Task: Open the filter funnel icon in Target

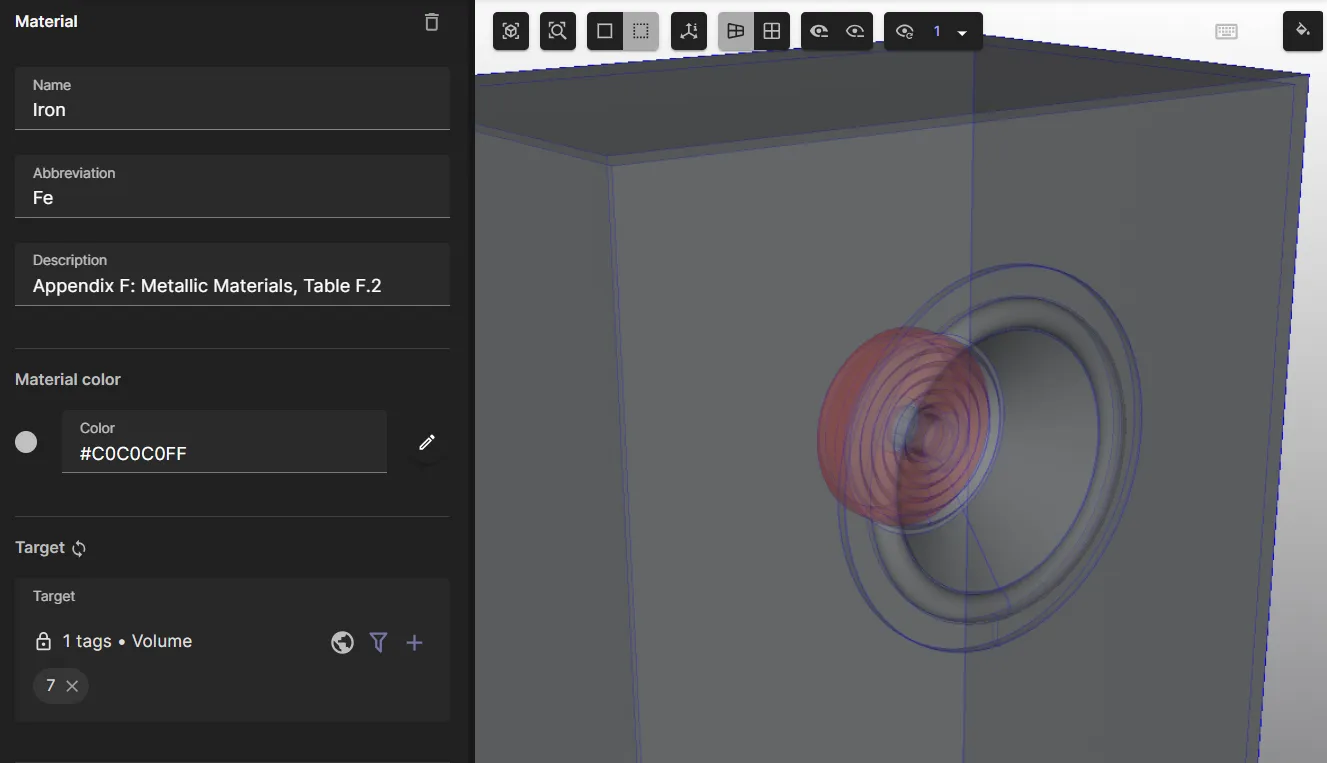Action: tap(378, 643)
